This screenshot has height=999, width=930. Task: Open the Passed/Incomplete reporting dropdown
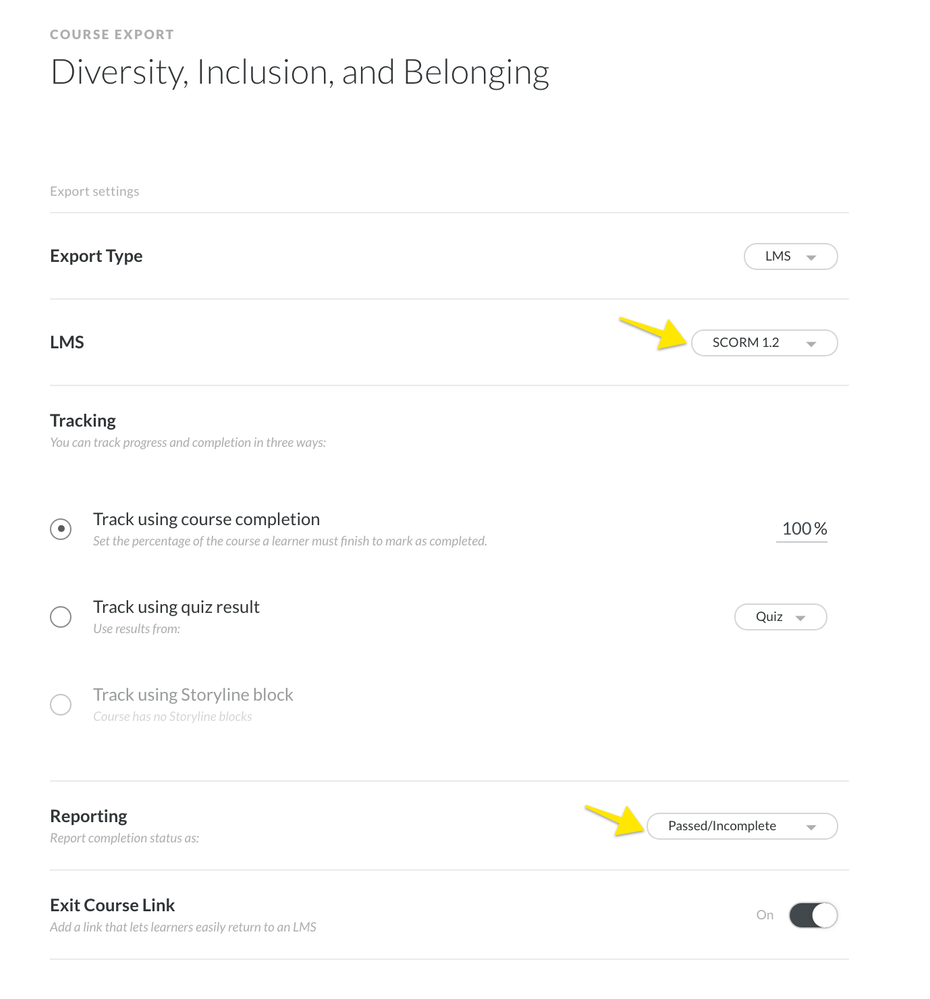(x=742, y=827)
